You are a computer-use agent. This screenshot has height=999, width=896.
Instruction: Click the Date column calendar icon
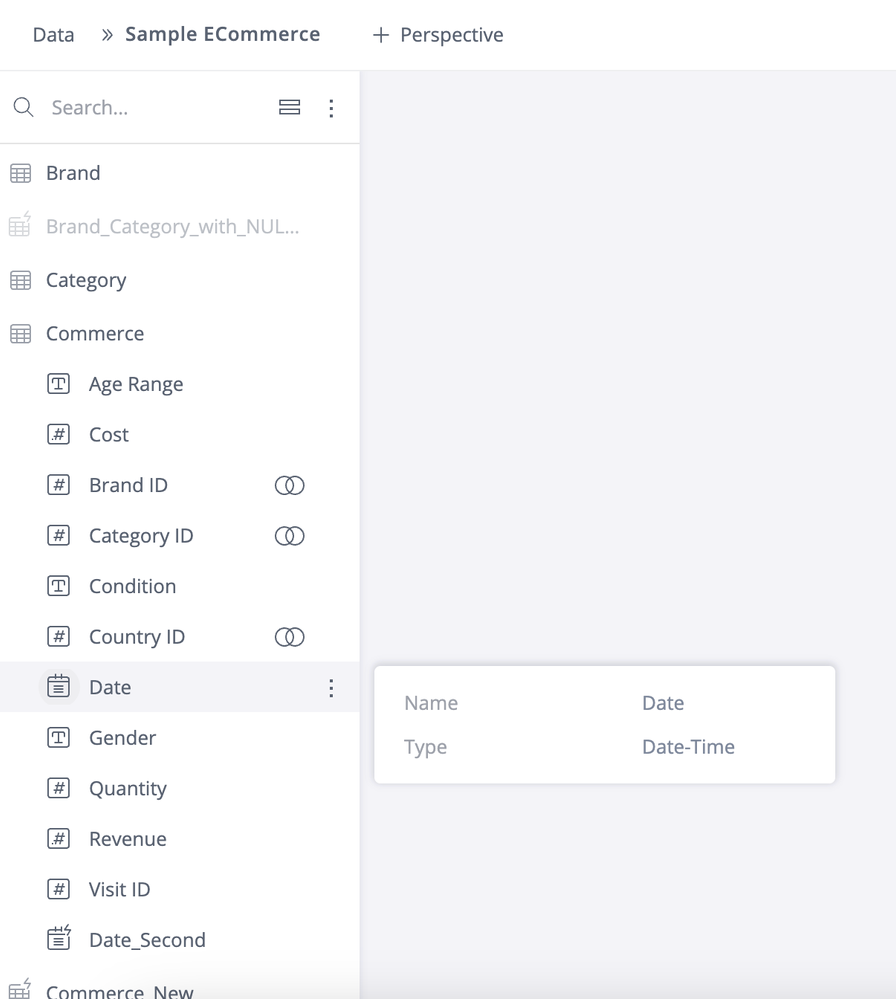[59, 687]
